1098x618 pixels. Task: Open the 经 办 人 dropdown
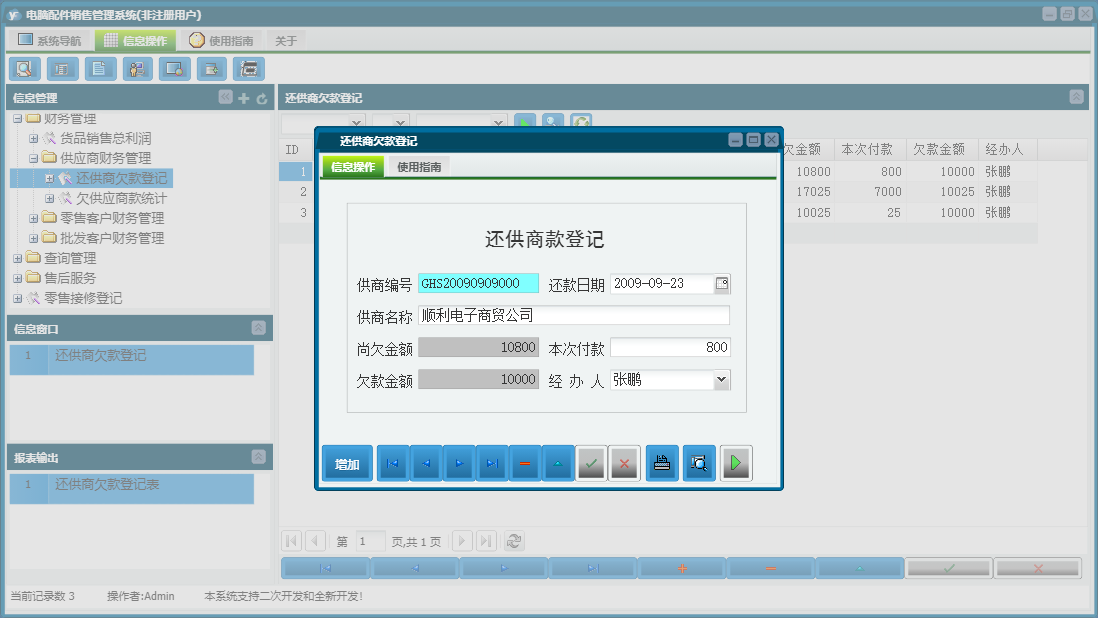[722, 380]
